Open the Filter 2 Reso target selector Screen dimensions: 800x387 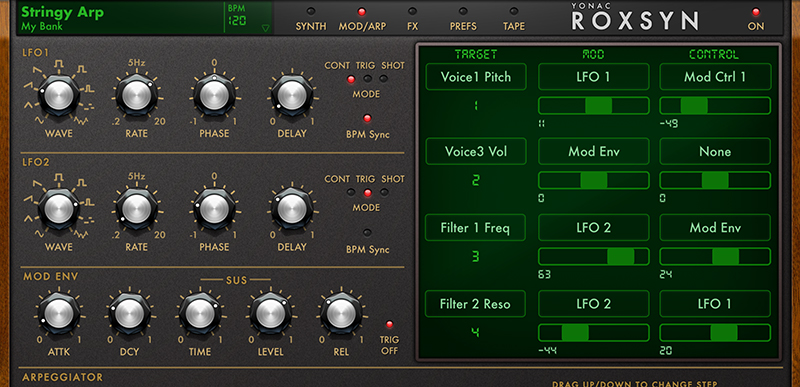click(476, 304)
